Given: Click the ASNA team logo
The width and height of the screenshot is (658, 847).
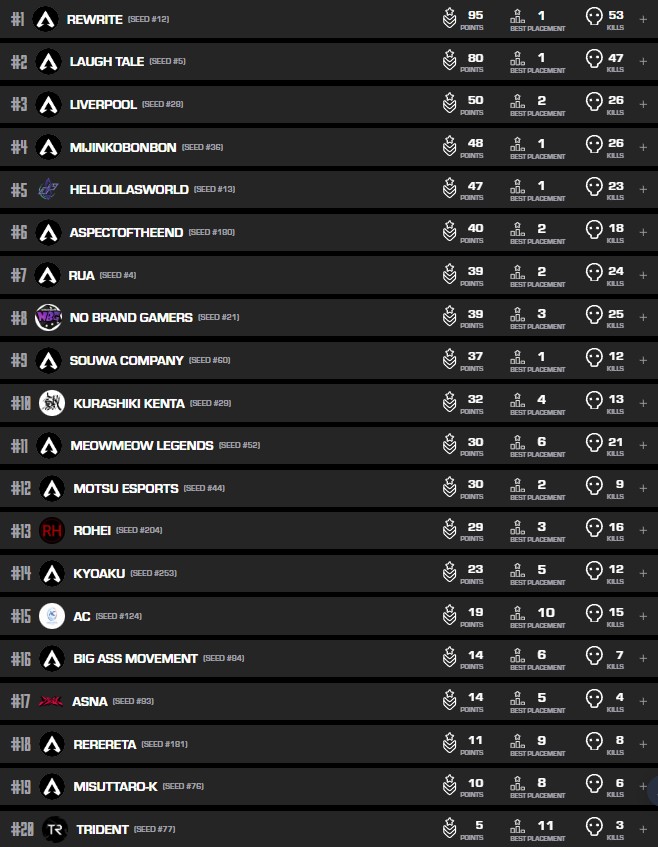Looking at the screenshot, I should tap(50, 702).
